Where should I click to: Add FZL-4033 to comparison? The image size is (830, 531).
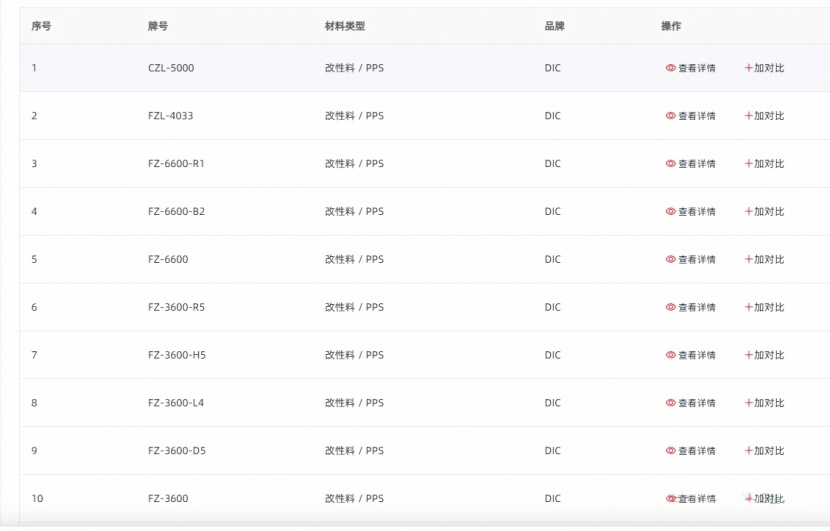point(764,116)
